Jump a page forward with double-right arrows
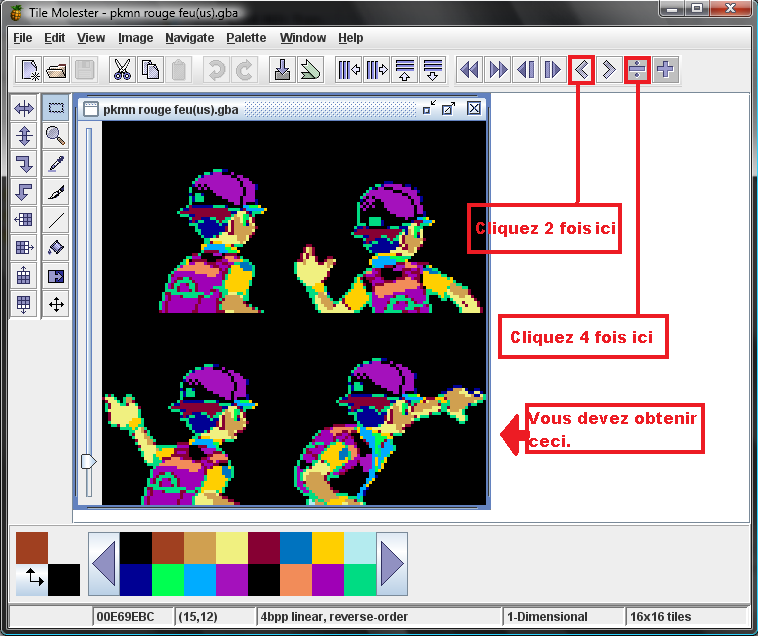The image size is (758, 636). tap(497, 70)
